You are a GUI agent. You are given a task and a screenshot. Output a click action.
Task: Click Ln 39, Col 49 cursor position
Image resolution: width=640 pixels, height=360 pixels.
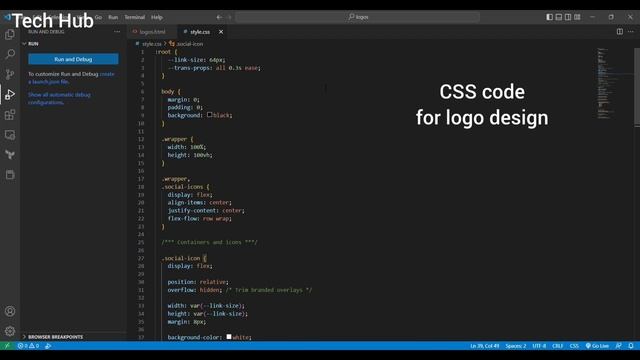[484, 346]
